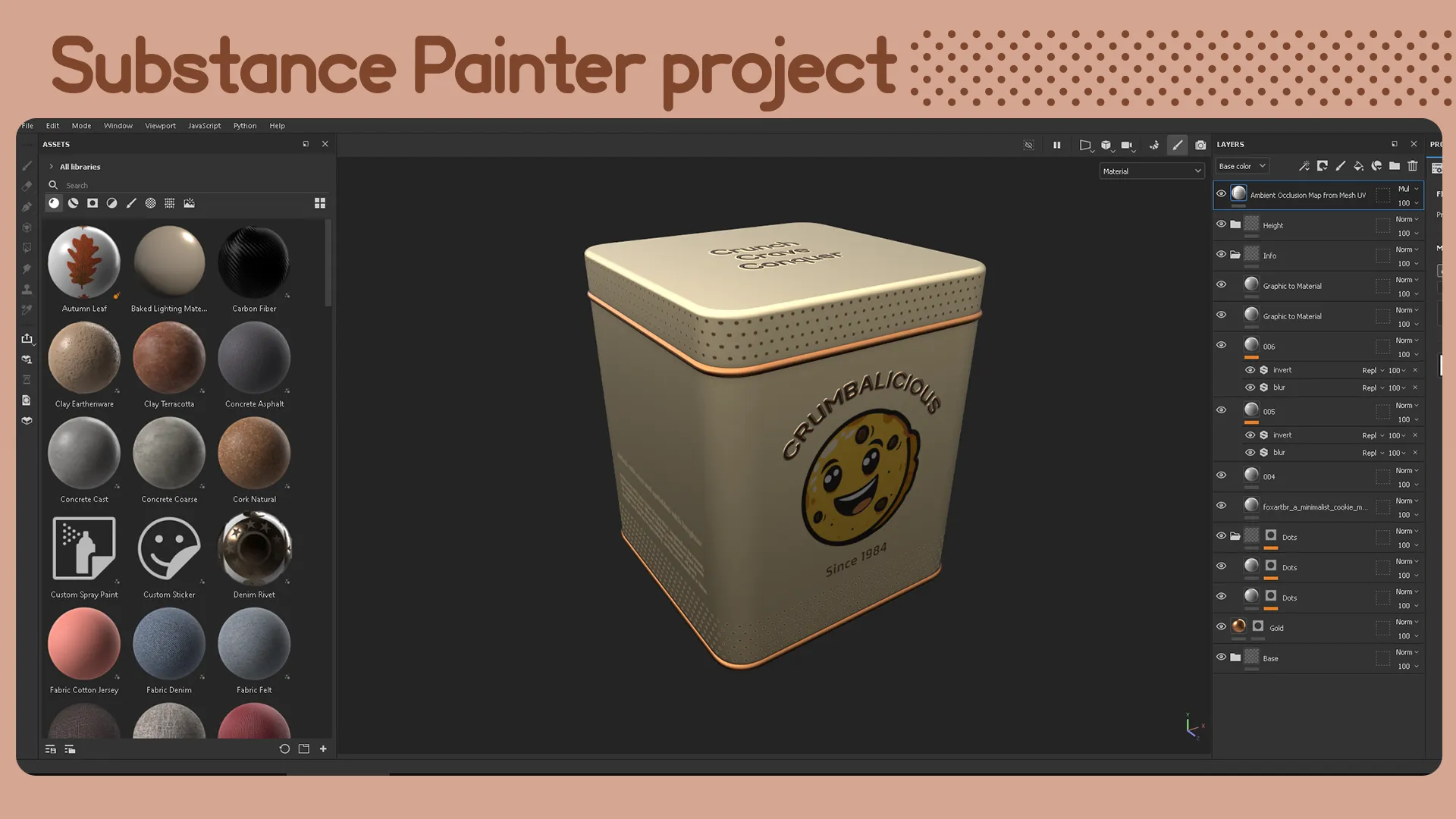Expand the All libraries tree

[51, 167]
